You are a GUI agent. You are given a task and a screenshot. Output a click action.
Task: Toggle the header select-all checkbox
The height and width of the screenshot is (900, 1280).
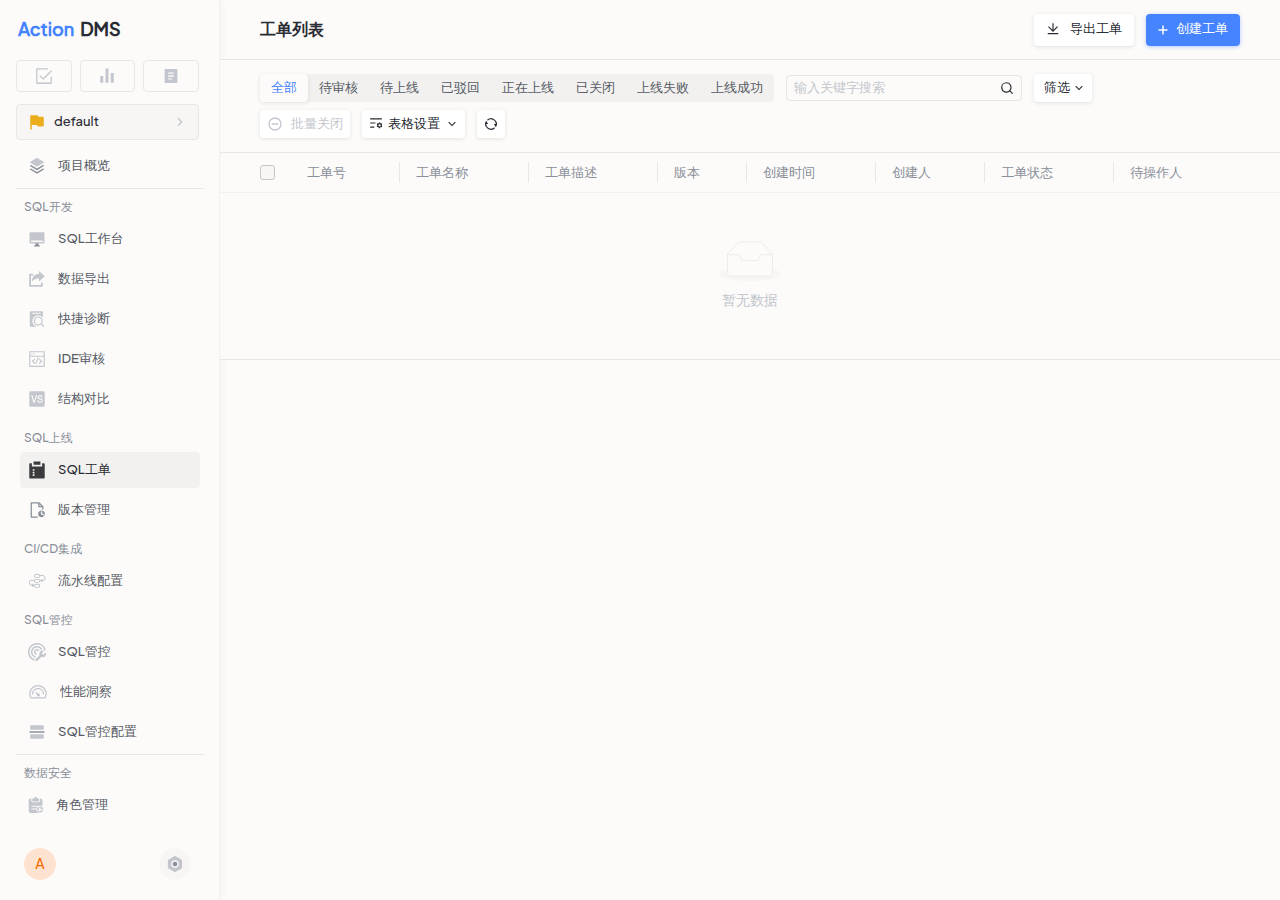pyautogui.click(x=267, y=172)
